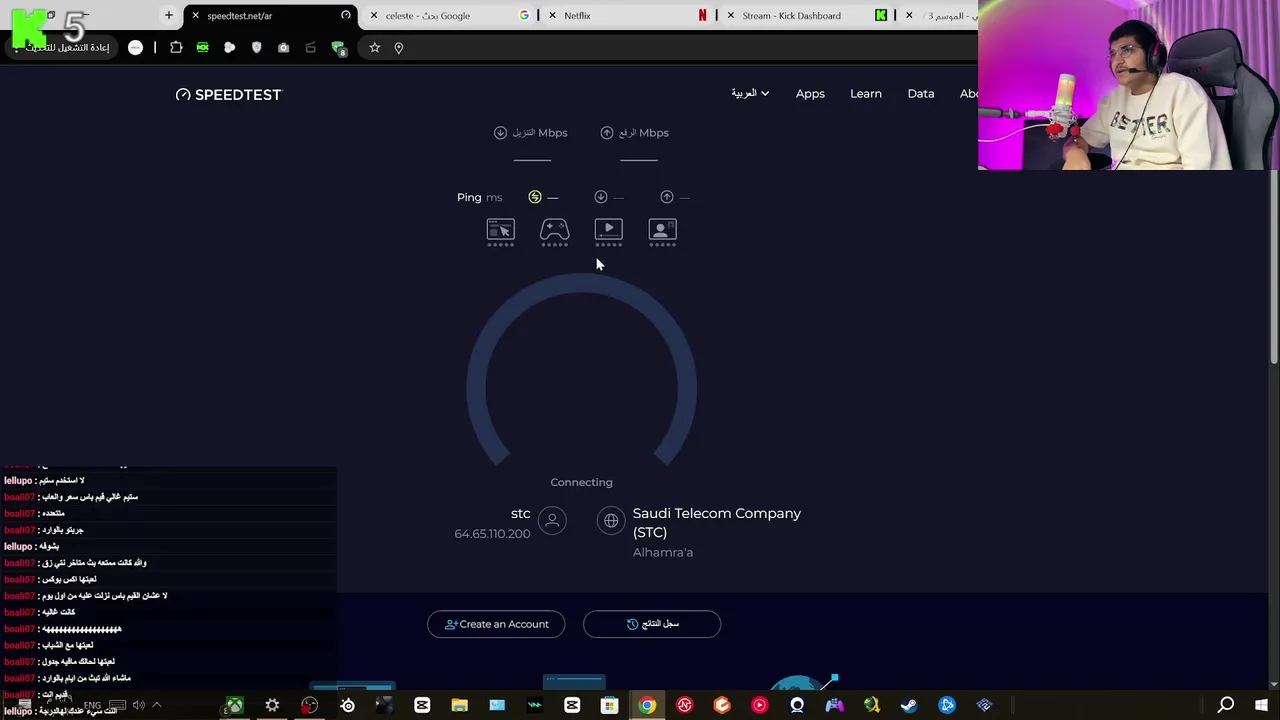Open the Learn menu

(x=866, y=93)
